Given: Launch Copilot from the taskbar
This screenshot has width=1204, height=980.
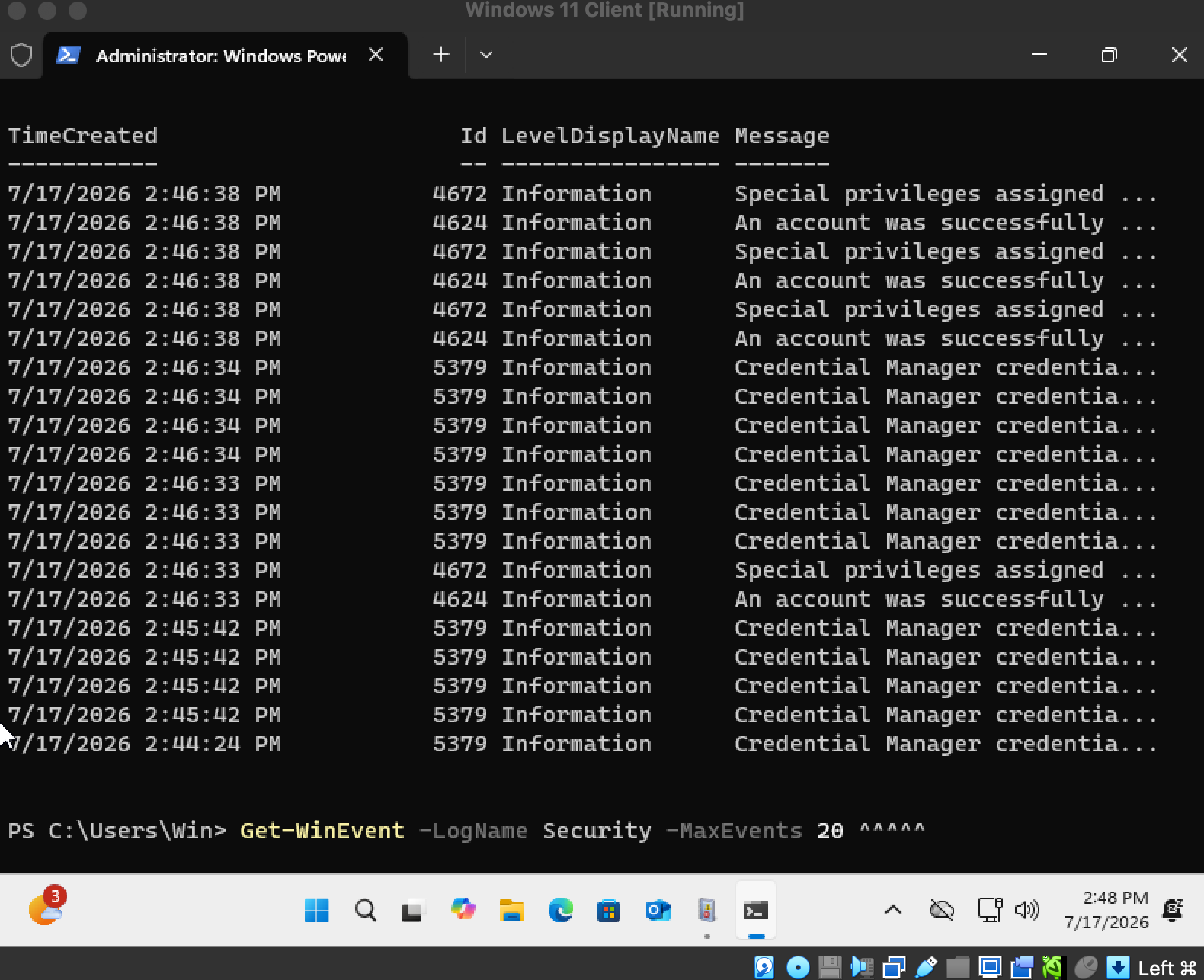Looking at the screenshot, I should (x=463, y=909).
